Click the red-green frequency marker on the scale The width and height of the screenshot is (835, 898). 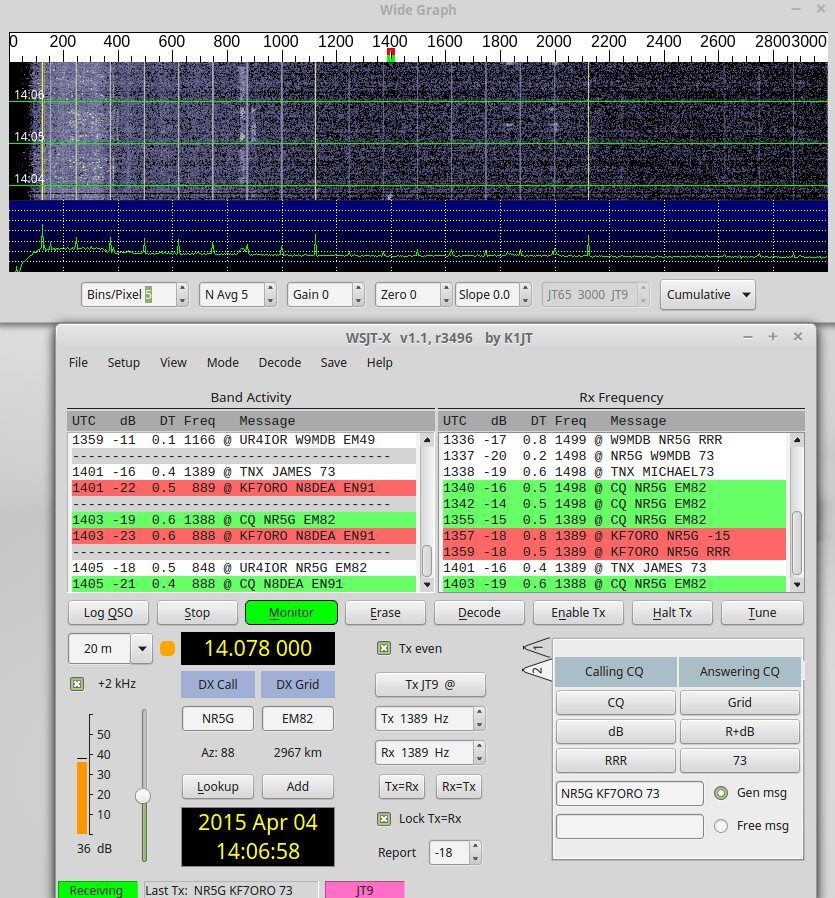[391, 55]
